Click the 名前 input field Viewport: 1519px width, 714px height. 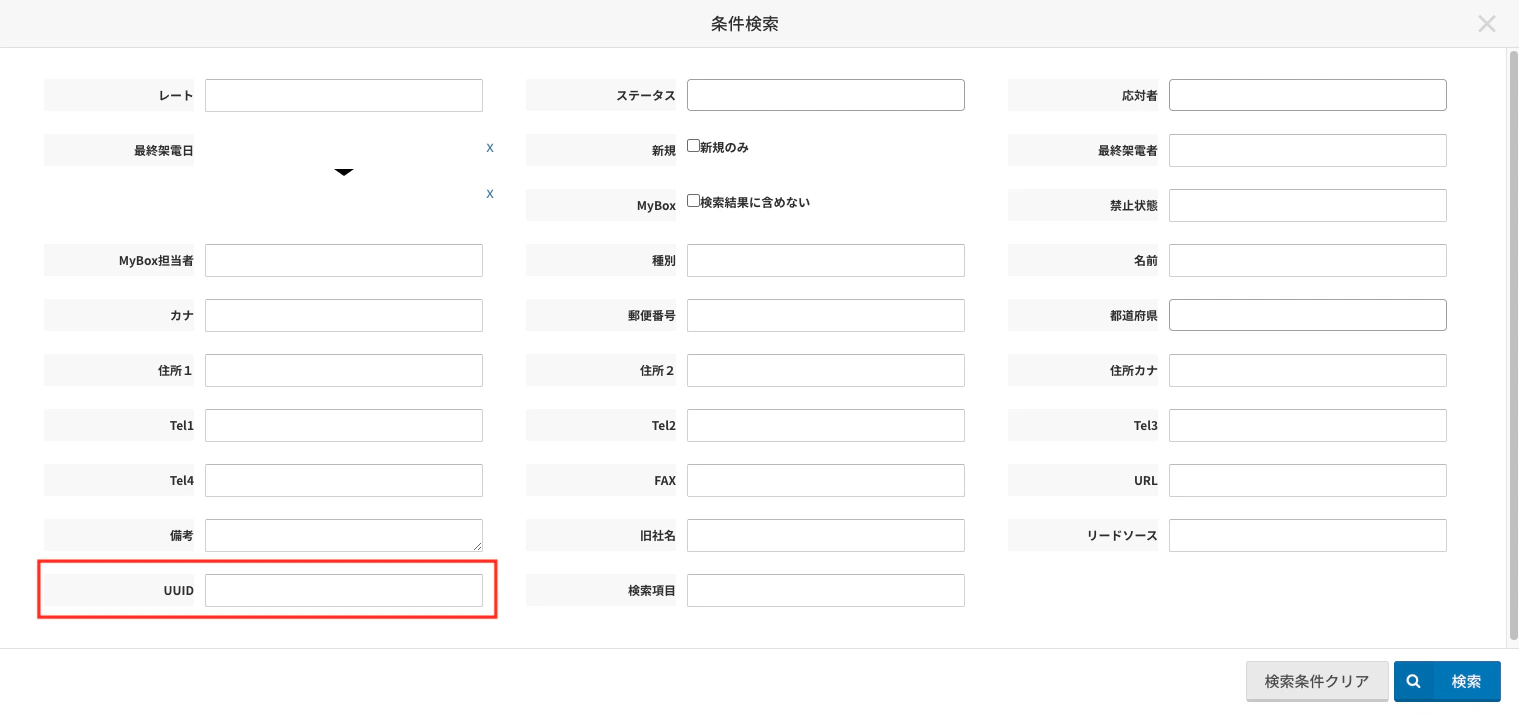[x=1308, y=260]
